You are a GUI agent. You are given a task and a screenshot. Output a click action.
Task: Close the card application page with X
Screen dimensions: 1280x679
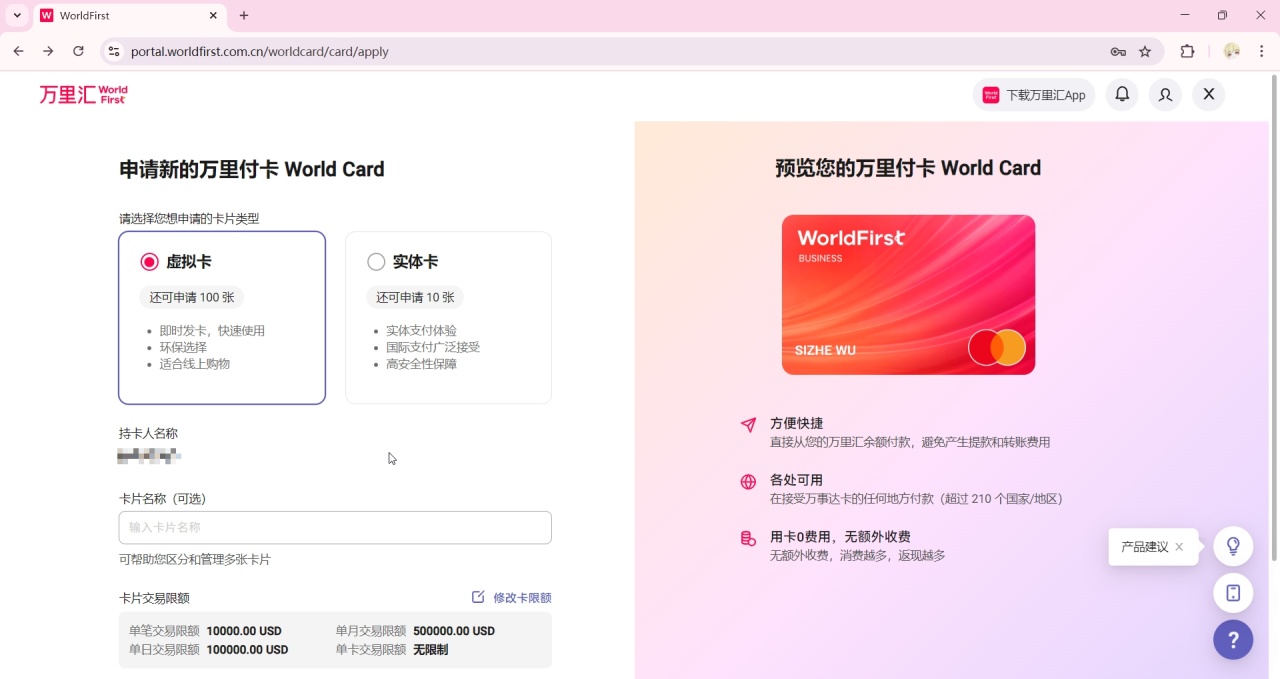coord(1209,94)
